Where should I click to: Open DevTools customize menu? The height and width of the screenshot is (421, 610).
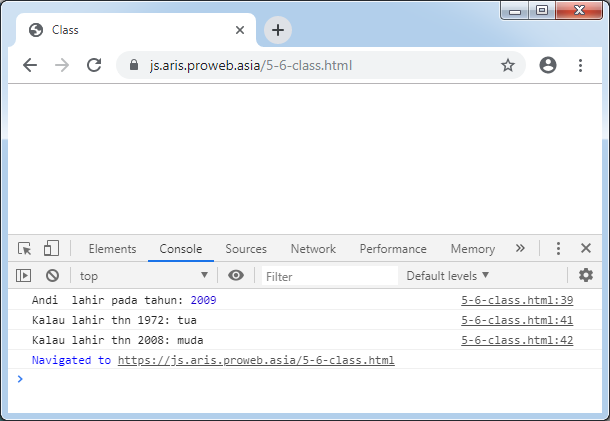point(558,248)
